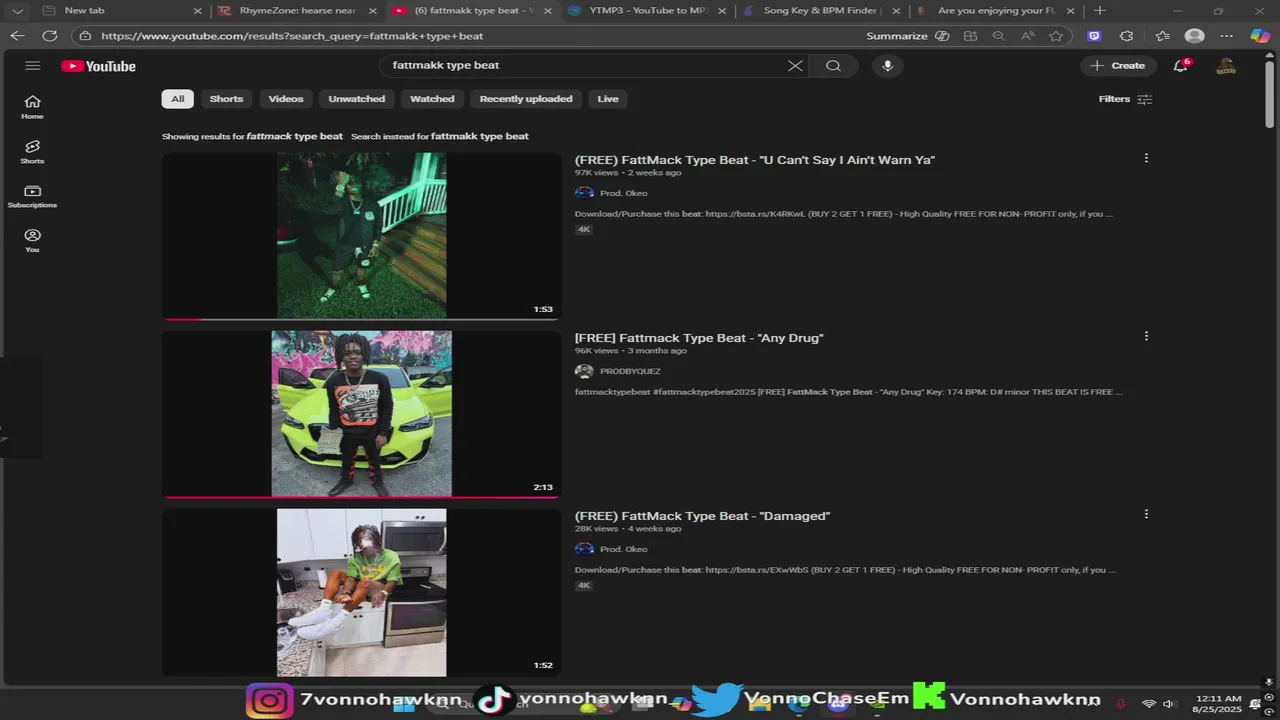Open YouTube notifications bell
The width and height of the screenshot is (1280, 720).
(1181, 66)
